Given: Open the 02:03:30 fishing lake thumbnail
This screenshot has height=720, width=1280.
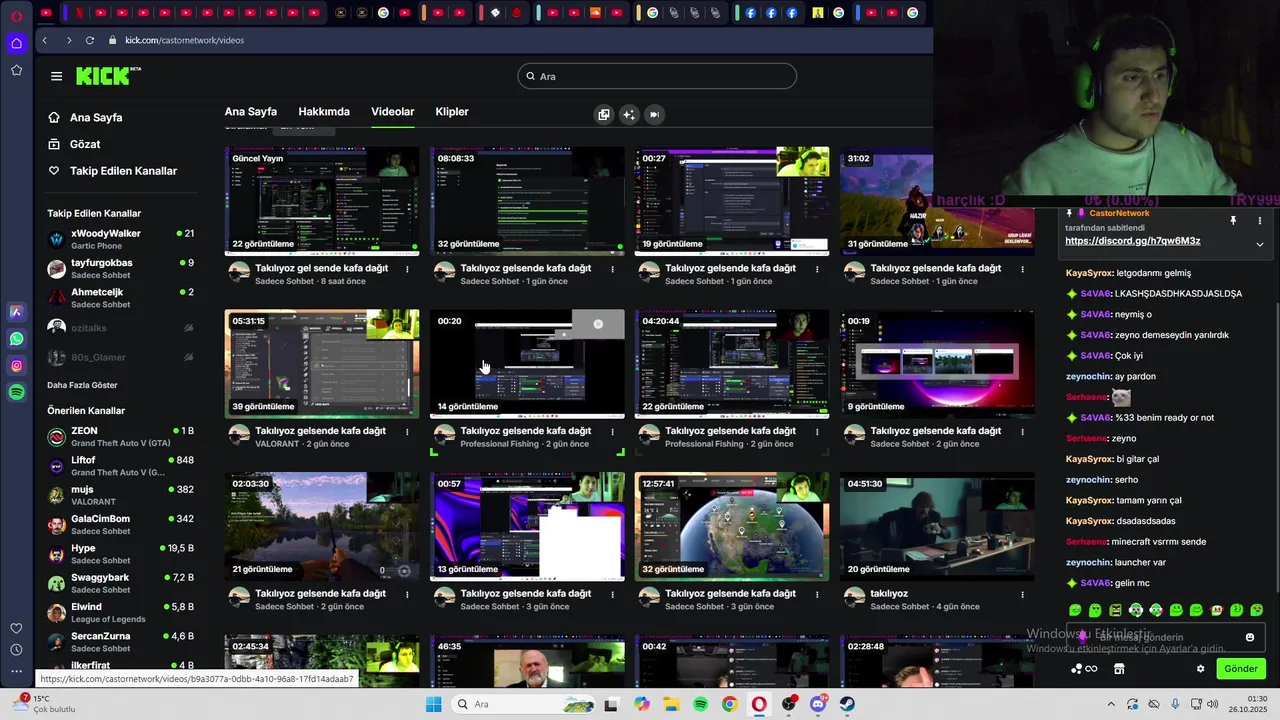Looking at the screenshot, I should click(322, 526).
